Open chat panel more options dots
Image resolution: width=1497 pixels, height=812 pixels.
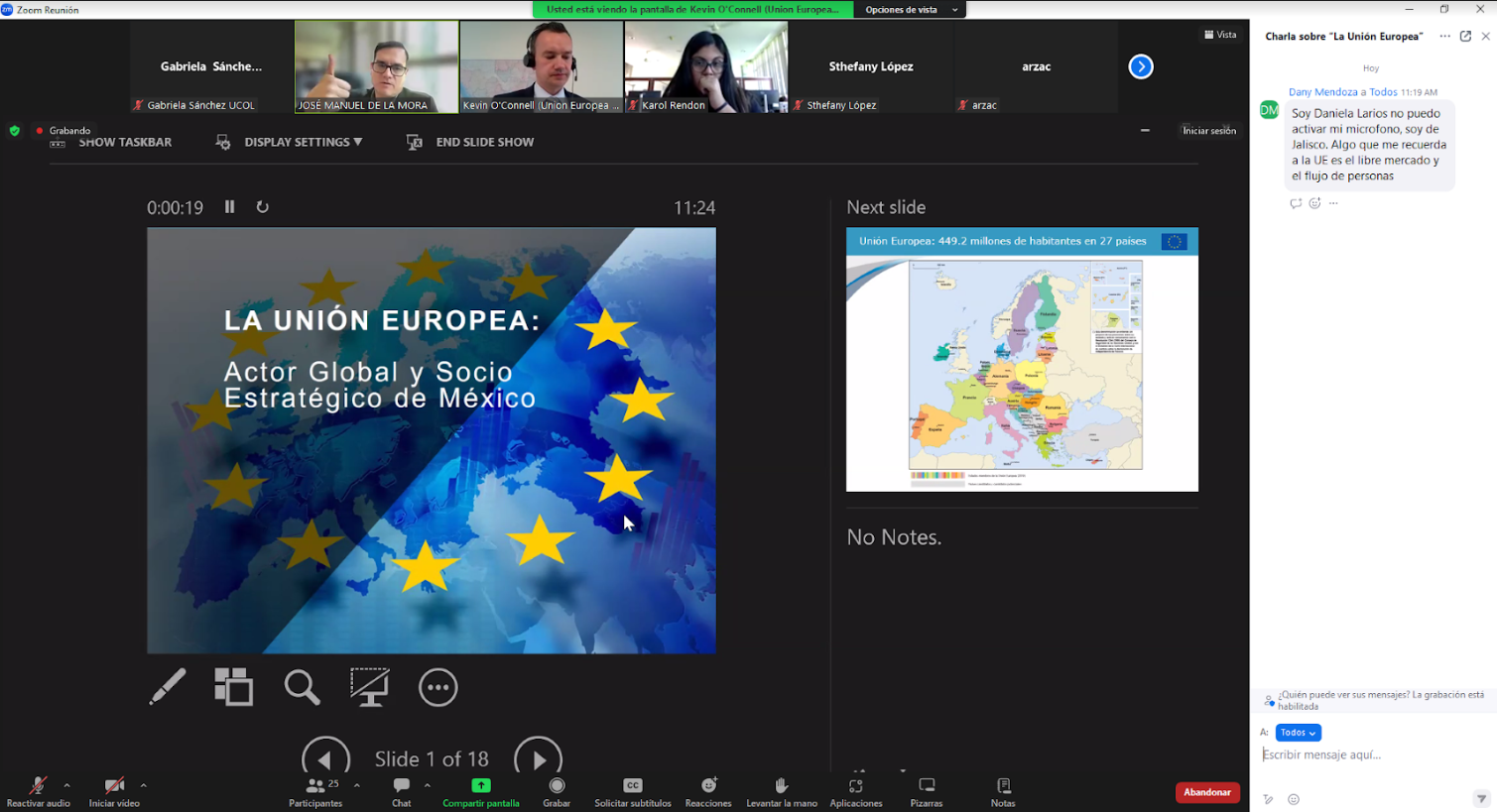coord(1444,37)
